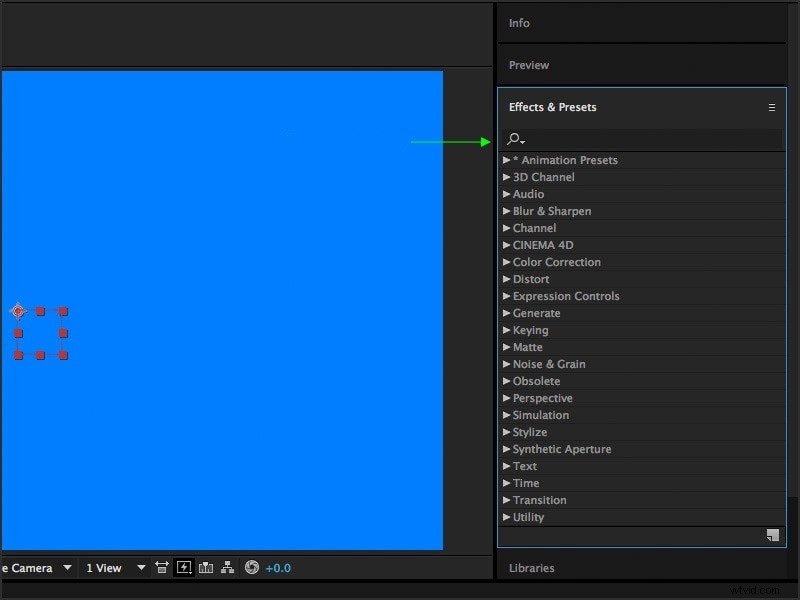The image size is (800, 600).
Task: Activate the Region of Interest tool
Action: 161,567
